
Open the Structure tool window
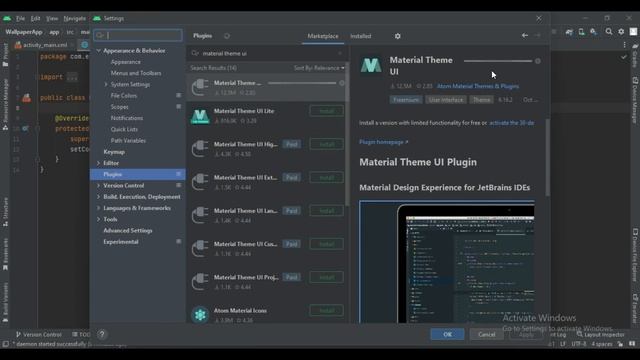point(5,212)
